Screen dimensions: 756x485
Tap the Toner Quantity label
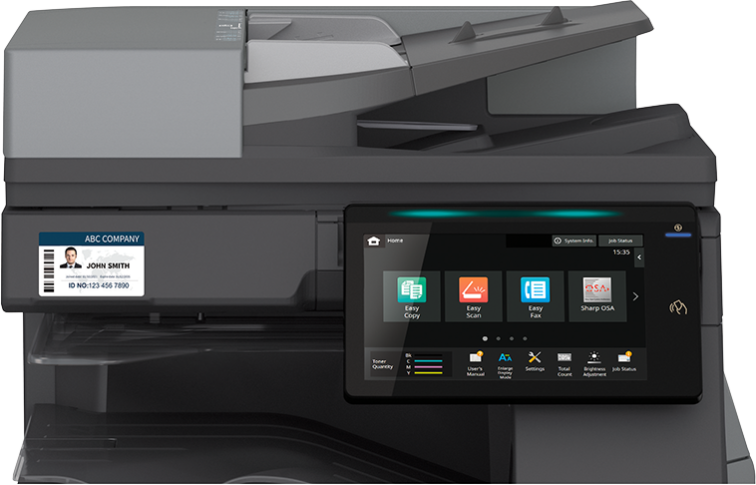click(382, 364)
